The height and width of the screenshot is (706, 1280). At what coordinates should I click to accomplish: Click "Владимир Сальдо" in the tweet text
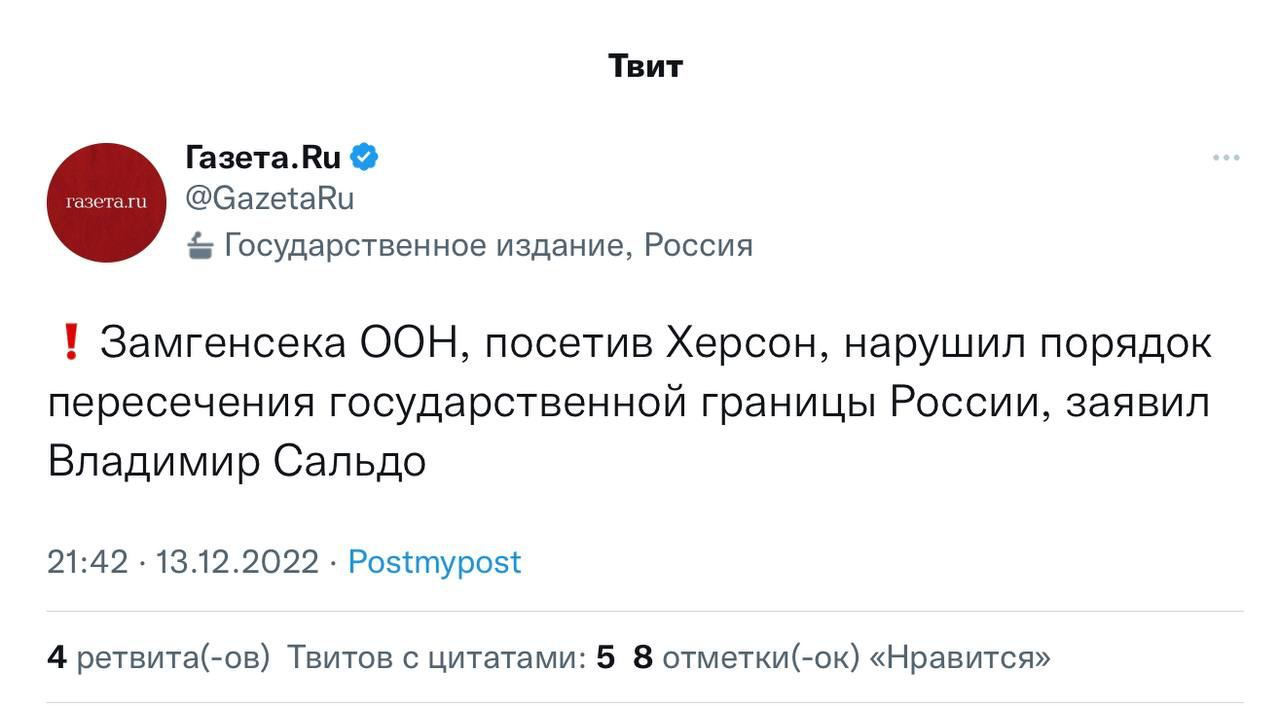click(x=237, y=462)
